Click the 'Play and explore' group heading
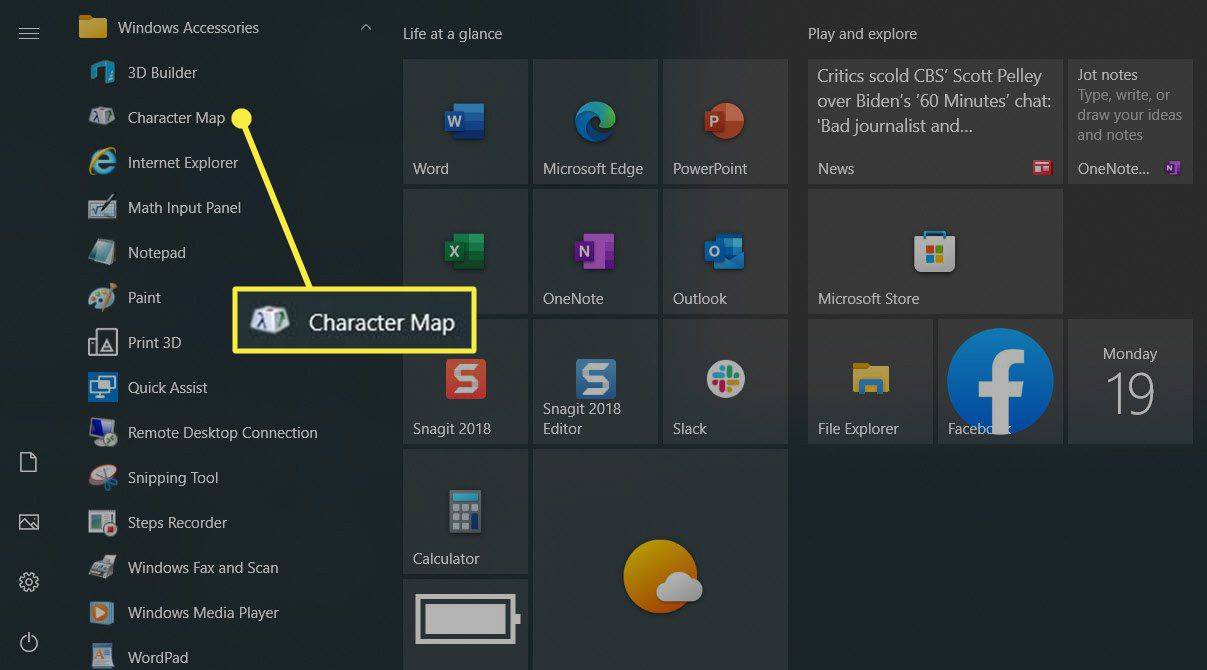 coord(862,33)
